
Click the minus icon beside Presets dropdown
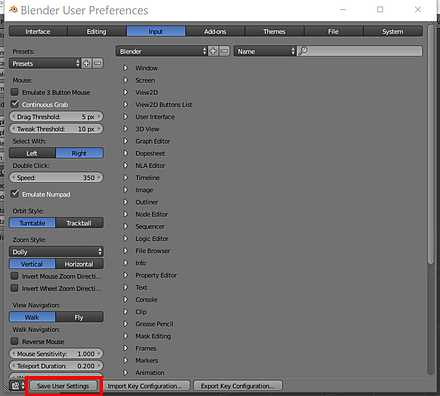tap(98, 63)
